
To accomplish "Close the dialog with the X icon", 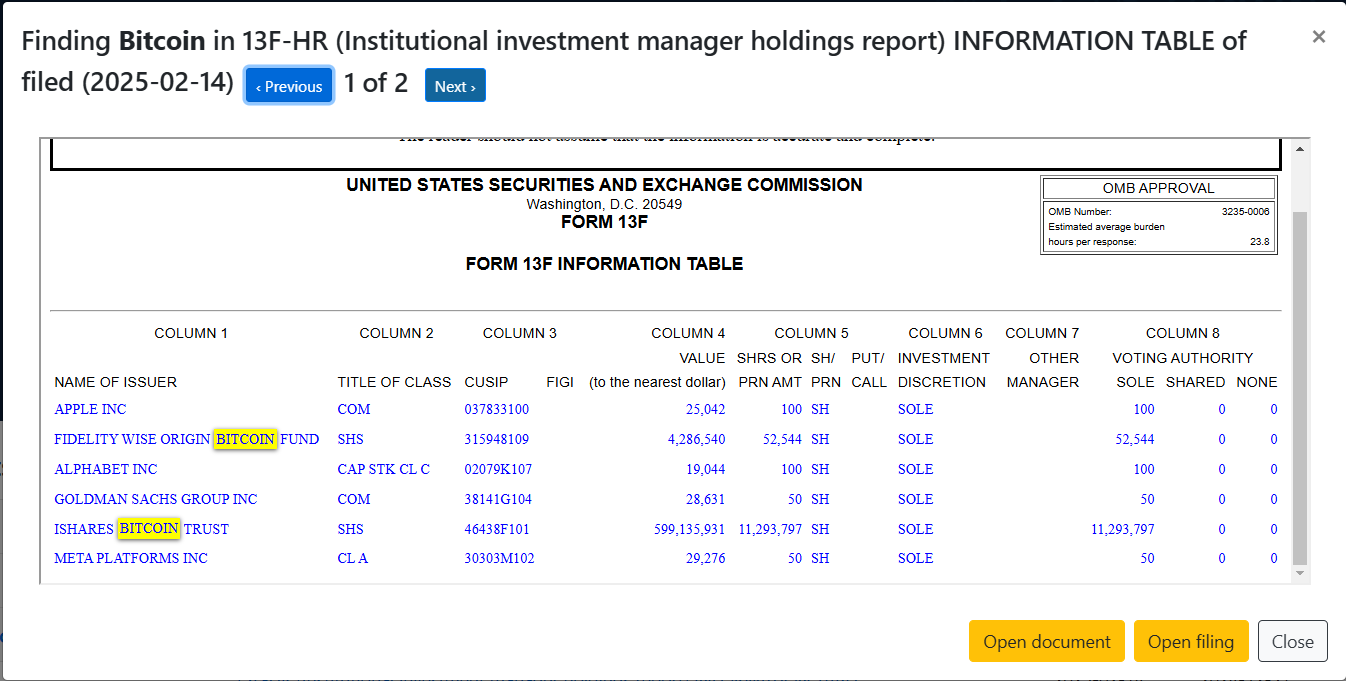I will pos(1318,37).
